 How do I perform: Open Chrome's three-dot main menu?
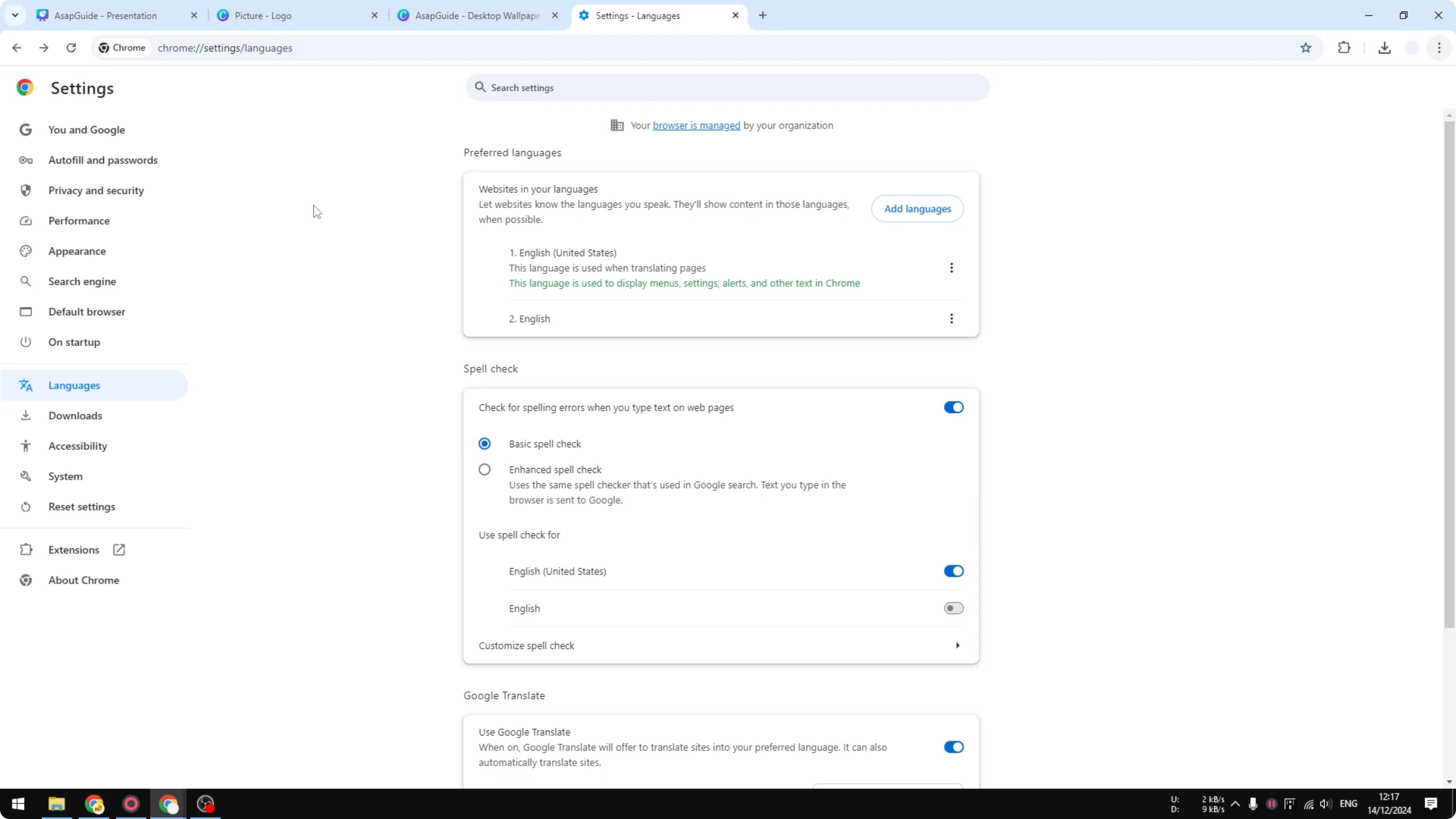1439,48
